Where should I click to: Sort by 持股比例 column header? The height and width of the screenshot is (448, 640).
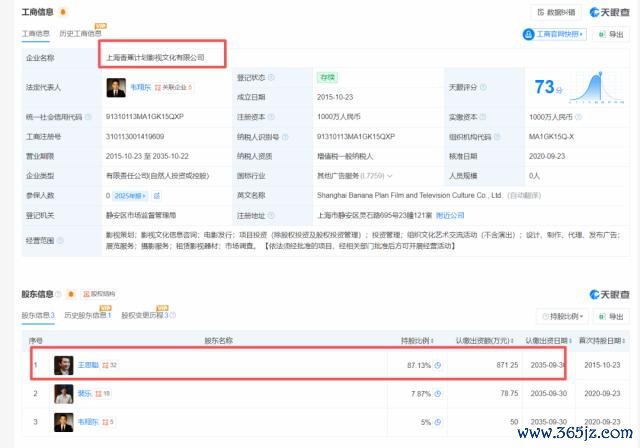(417, 340)
